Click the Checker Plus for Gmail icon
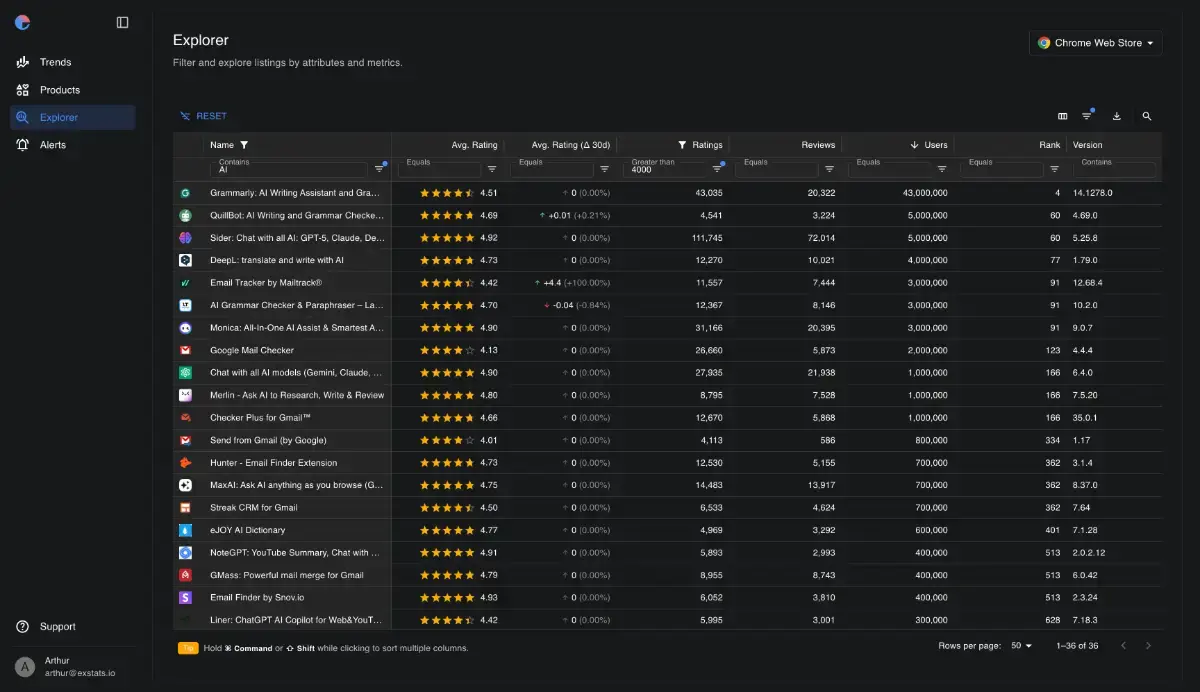This screenshot has height=692, width=1200. [x=185, y=417]
